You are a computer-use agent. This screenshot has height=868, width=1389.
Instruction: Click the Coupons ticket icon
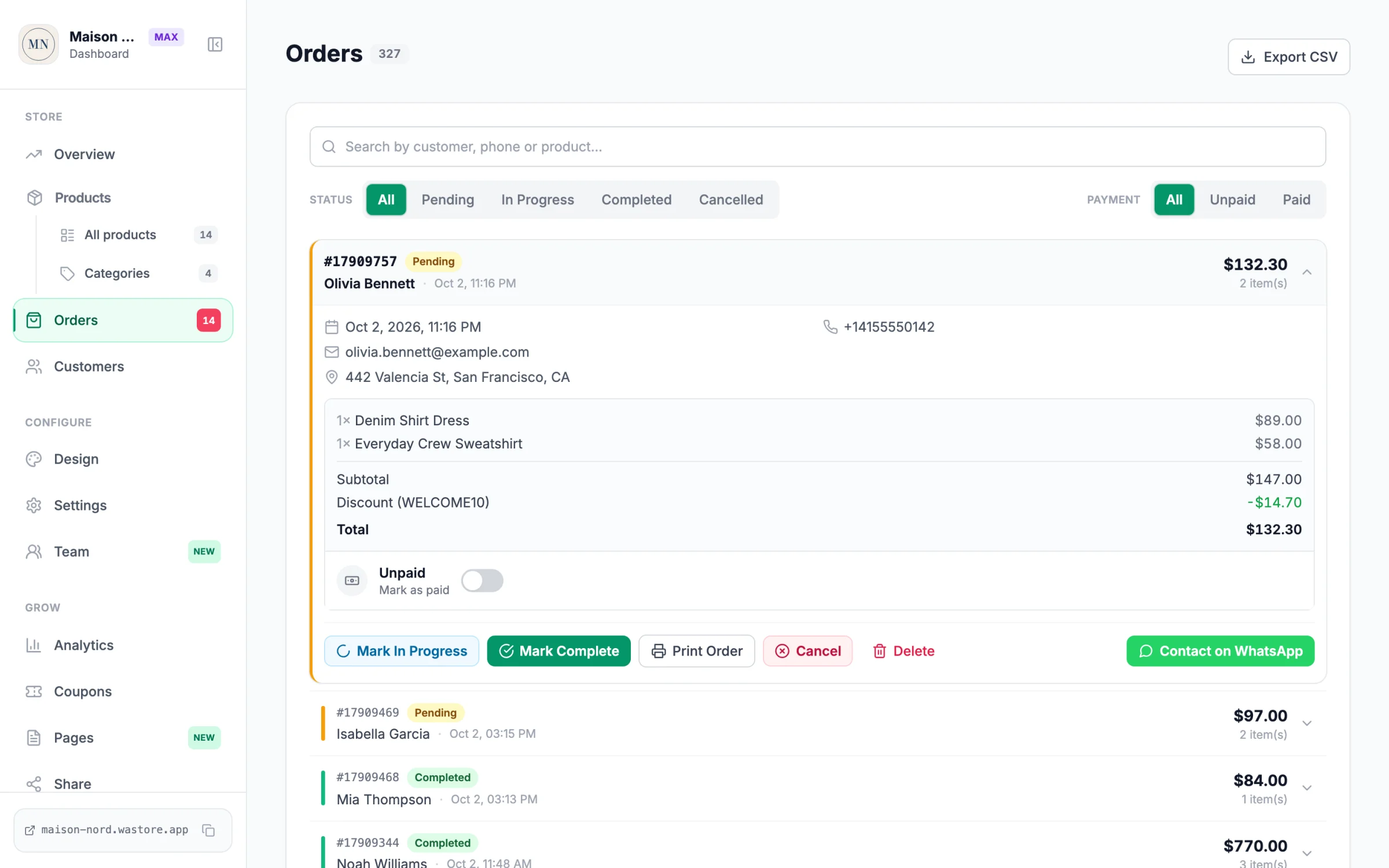click(34, 692)
